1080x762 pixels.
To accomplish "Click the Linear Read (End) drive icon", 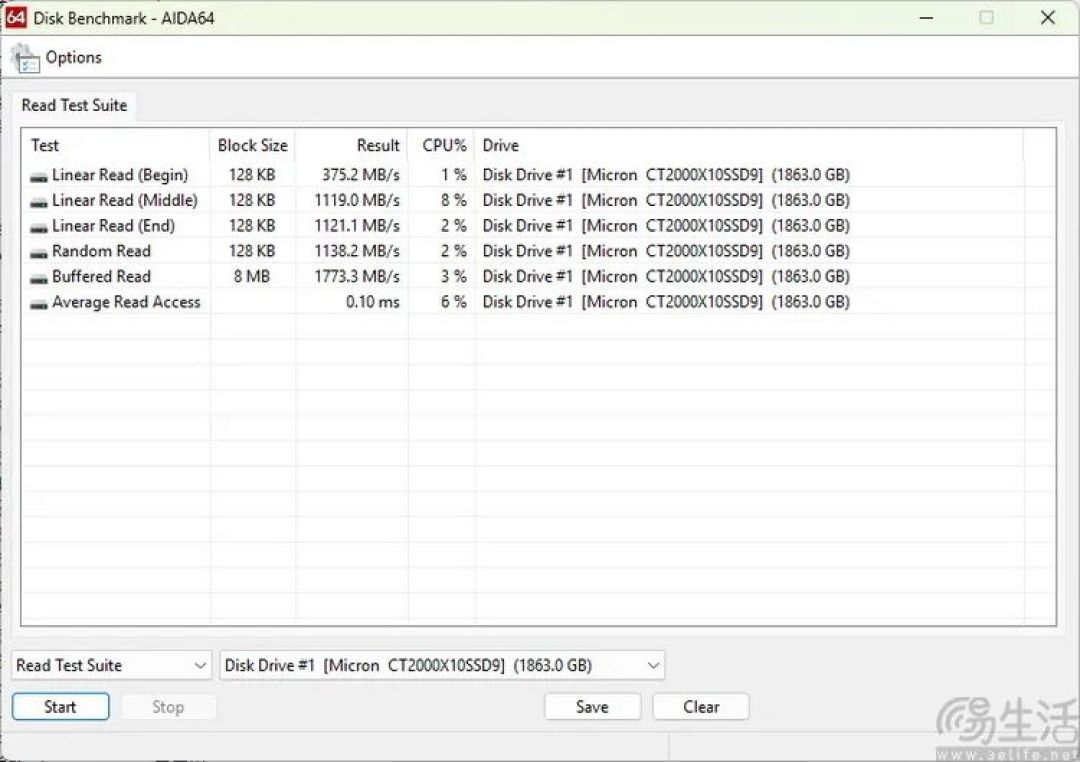I will [39, 227].
